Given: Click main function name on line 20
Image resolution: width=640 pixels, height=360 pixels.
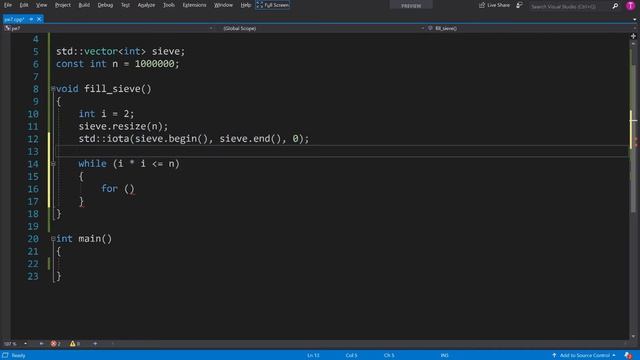Looking at the screenshot, I should [89, 239].
